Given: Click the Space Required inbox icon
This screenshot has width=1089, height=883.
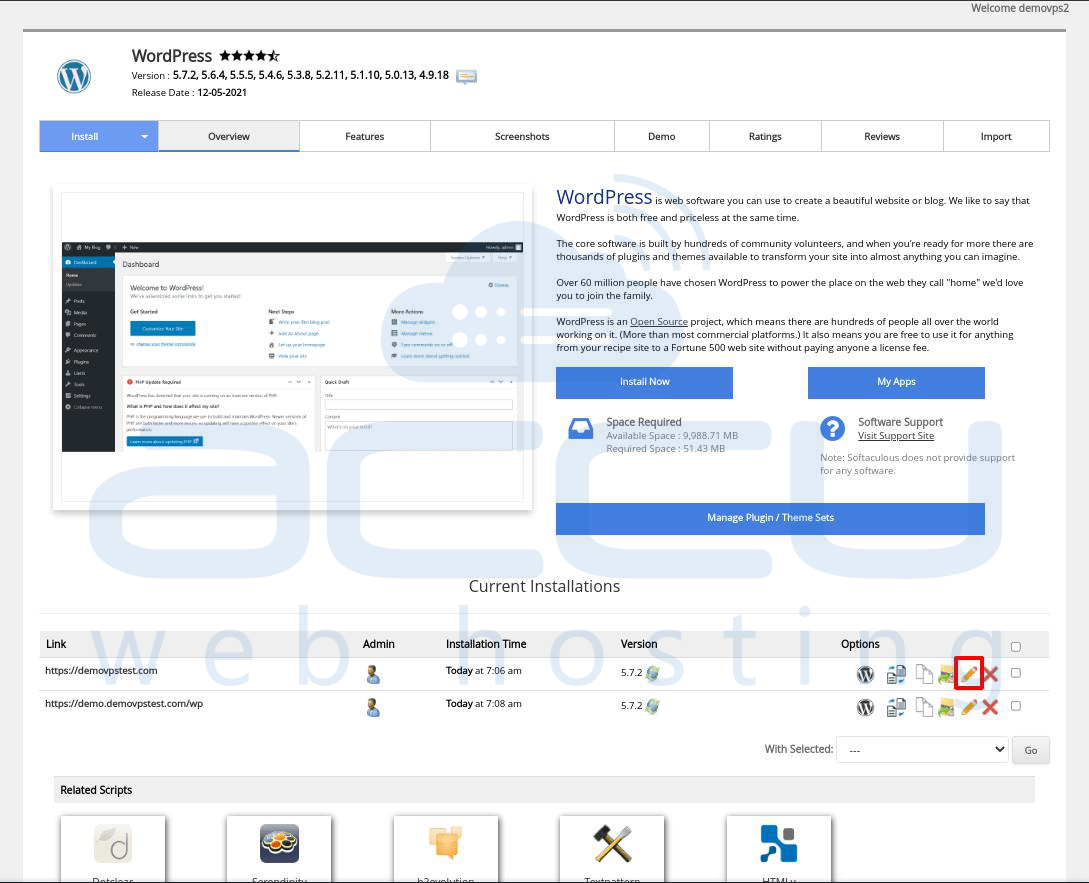Looking at the screenshot, I should coord(581,429).
